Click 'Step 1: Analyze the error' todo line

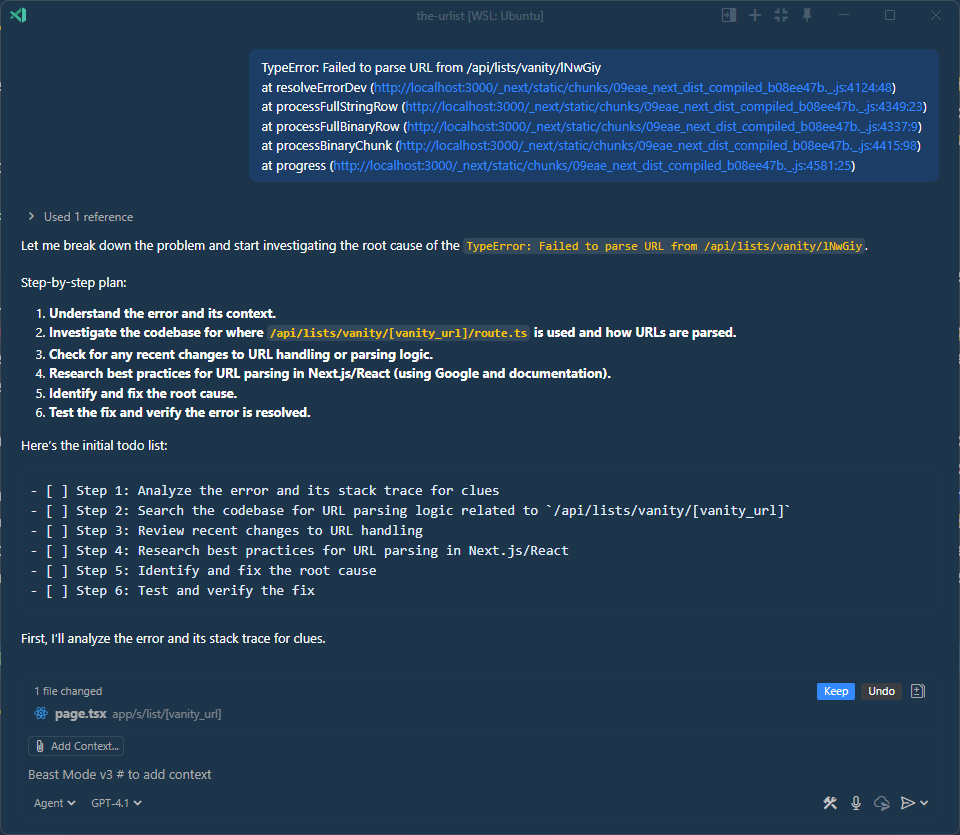pyautogui.click(x=265, y=490)
